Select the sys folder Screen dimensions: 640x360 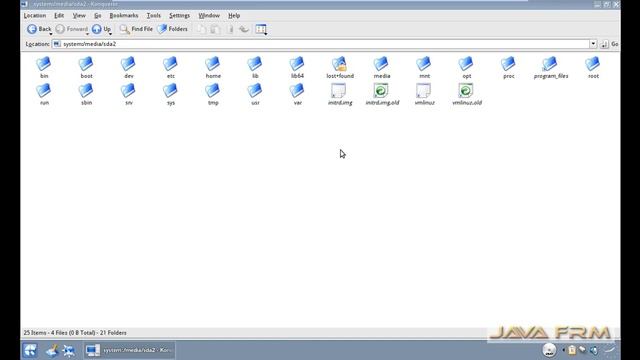[x=171, y=94]
